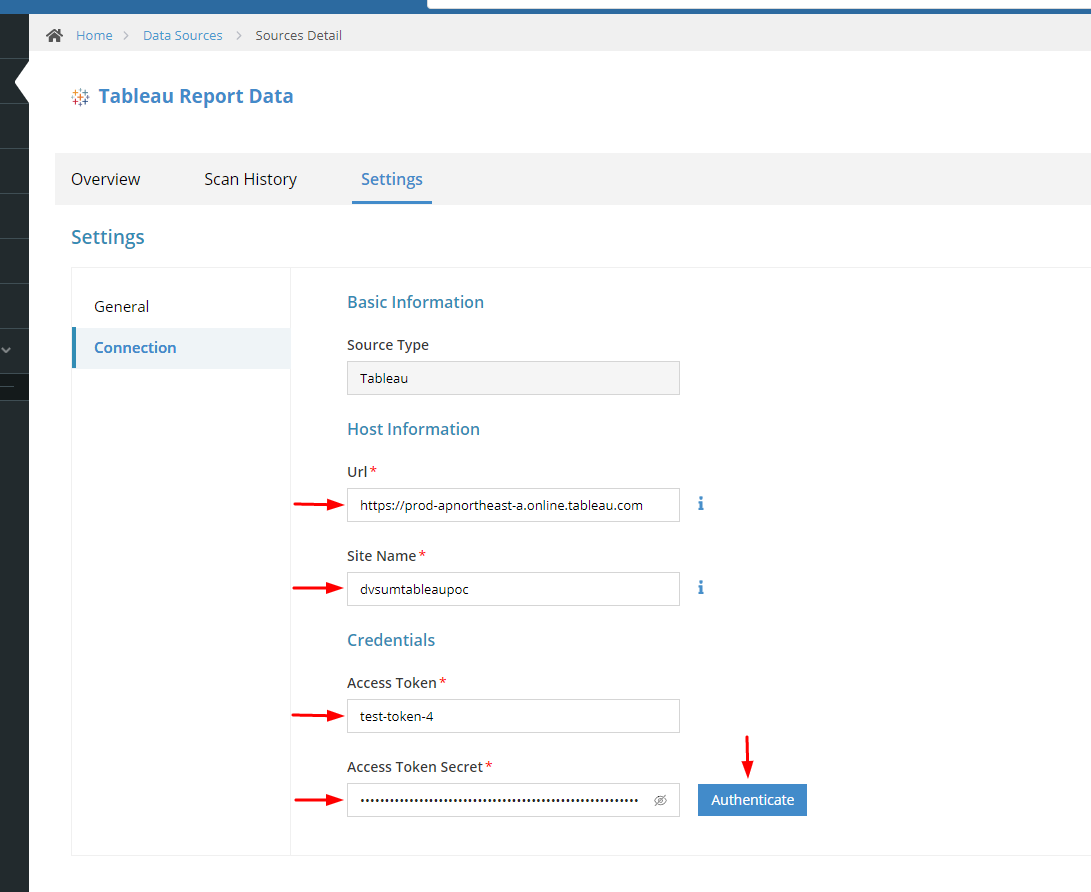Expand the sidebar chevron arrow

click(6, 350)
